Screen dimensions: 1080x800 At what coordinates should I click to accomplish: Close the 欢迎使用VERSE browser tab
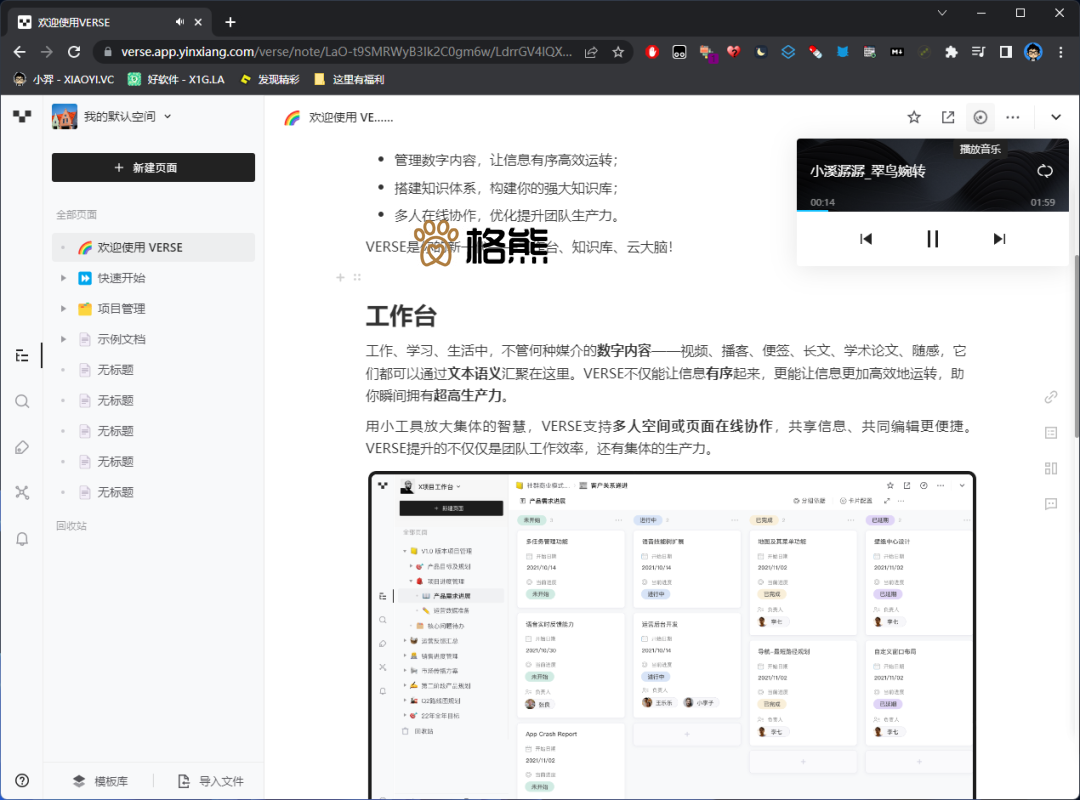tap(198, 22)
